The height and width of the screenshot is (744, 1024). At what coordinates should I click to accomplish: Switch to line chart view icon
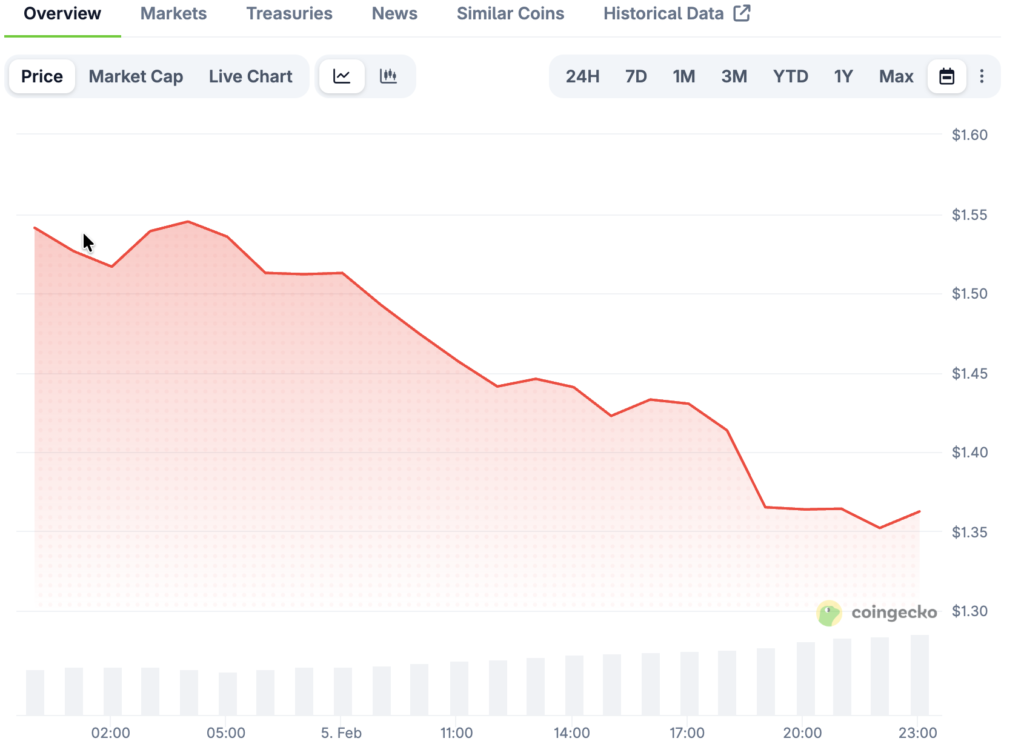click(342, 77)
